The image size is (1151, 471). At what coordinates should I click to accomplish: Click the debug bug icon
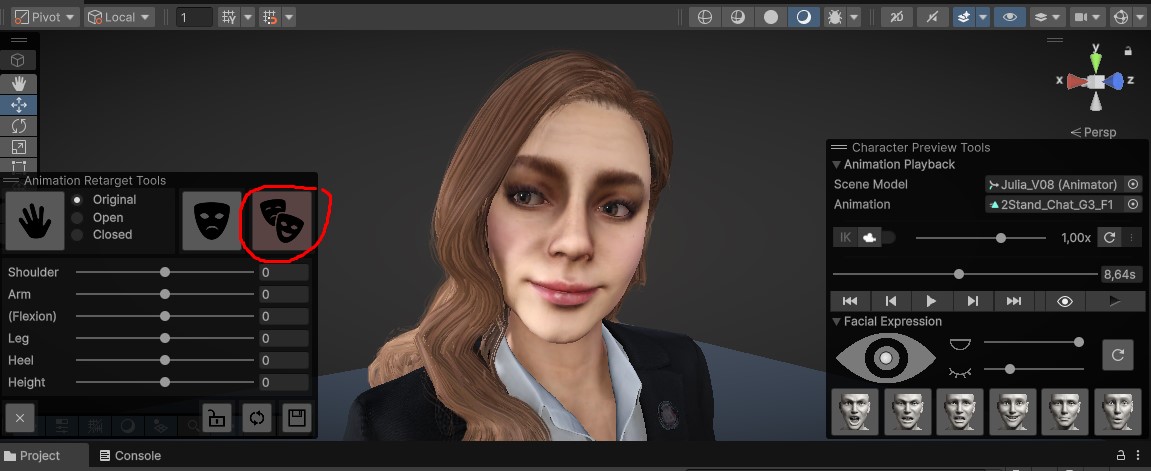[835, 17]
